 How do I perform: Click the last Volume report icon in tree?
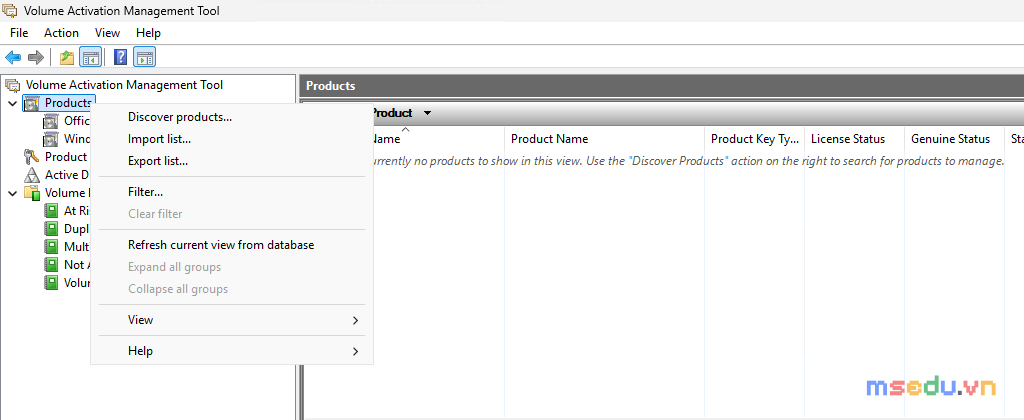click(51, 282)
